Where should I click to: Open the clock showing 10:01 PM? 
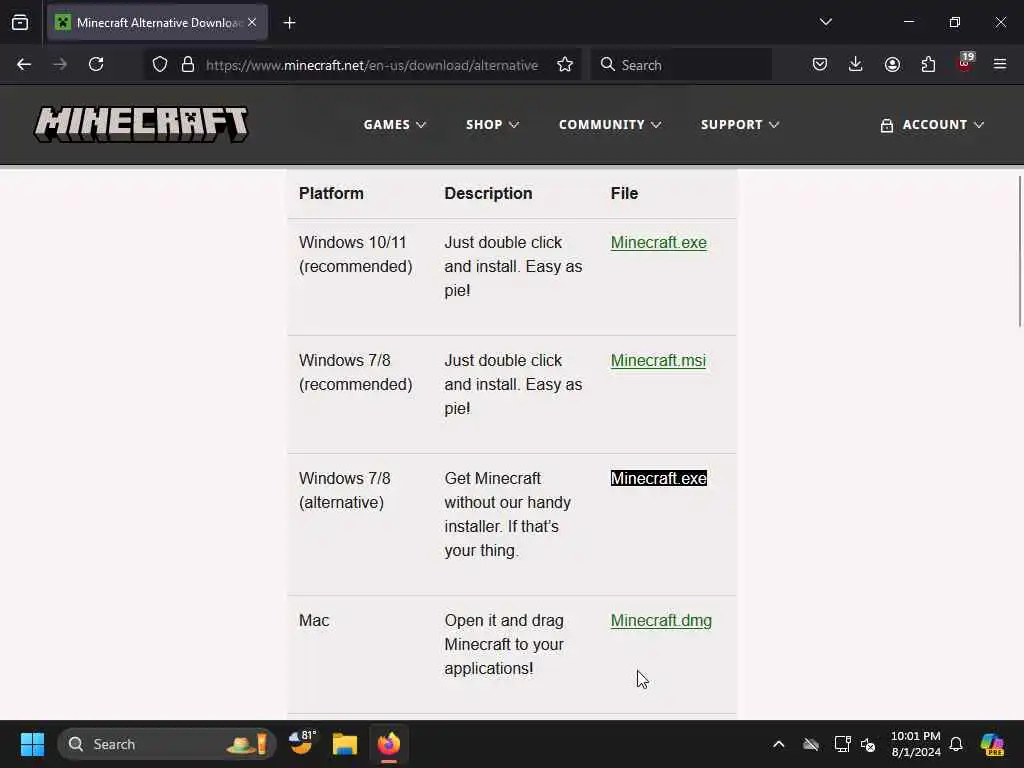[916, 744]
